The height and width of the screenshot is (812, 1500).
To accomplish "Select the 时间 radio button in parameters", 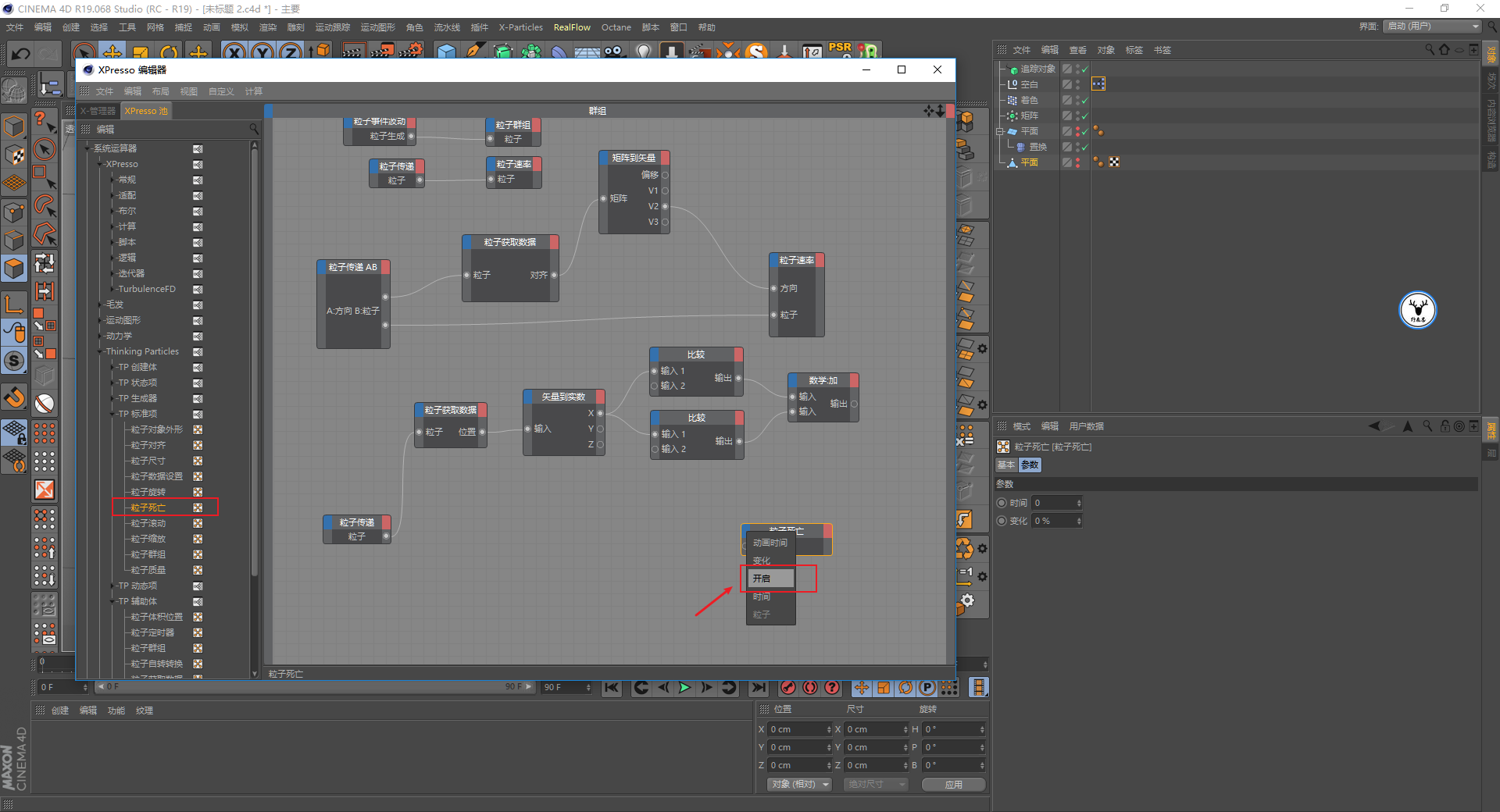I will coord(1002,503).
